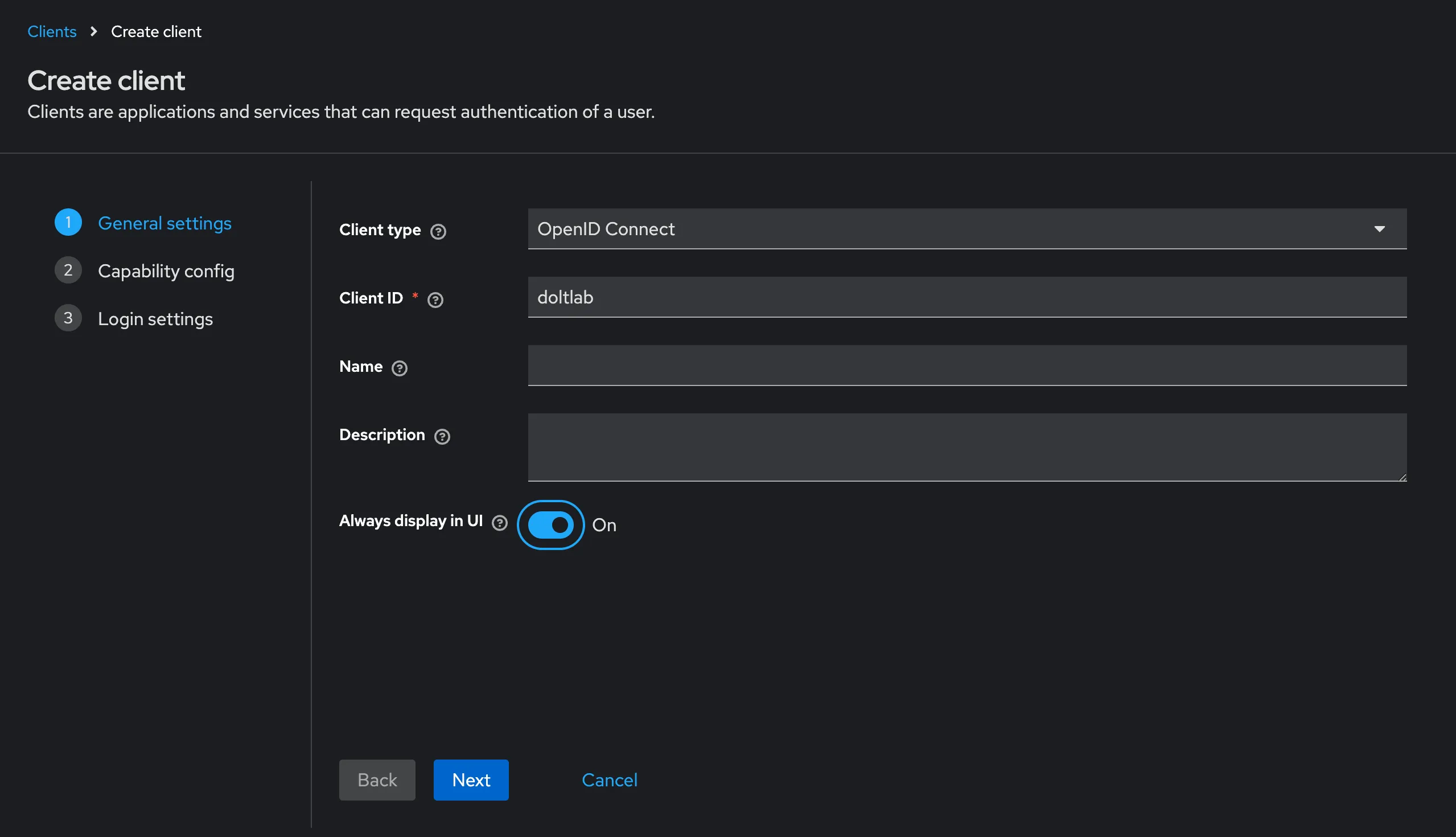This screenshot has width=1456, height=837.
Task: Toggle the Always display in UI switch
Action: point(550,525)
